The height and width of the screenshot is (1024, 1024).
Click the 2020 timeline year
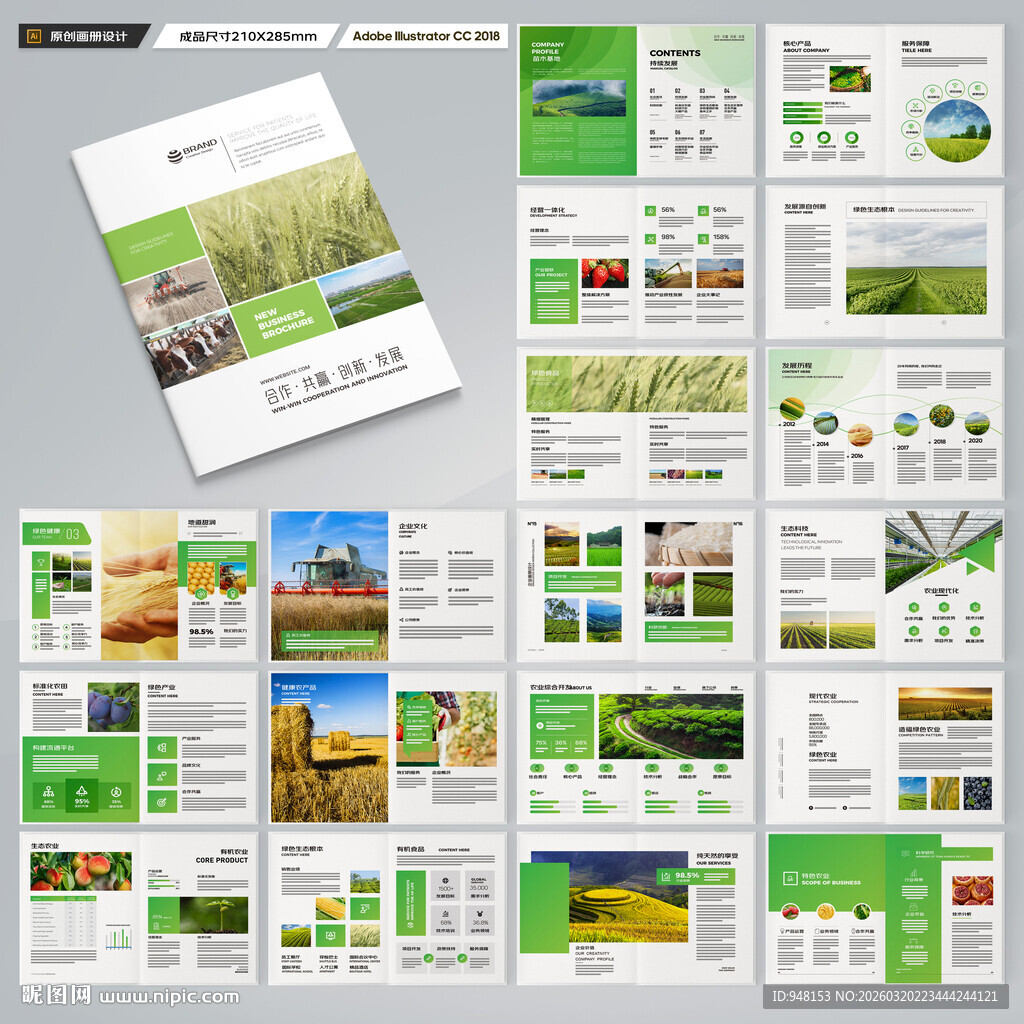click(x=975, y=441)
